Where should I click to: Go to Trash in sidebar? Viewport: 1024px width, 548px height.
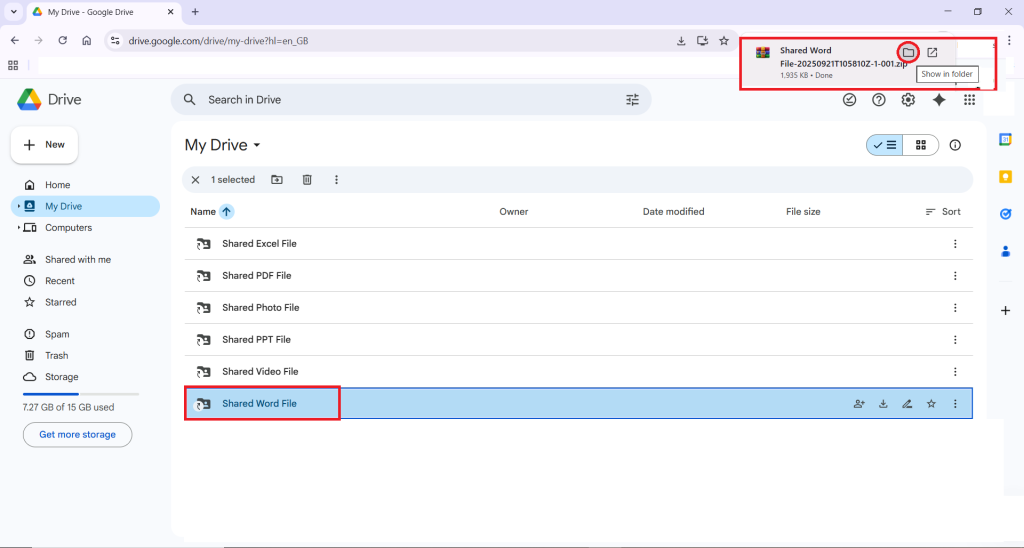[56, 355]
